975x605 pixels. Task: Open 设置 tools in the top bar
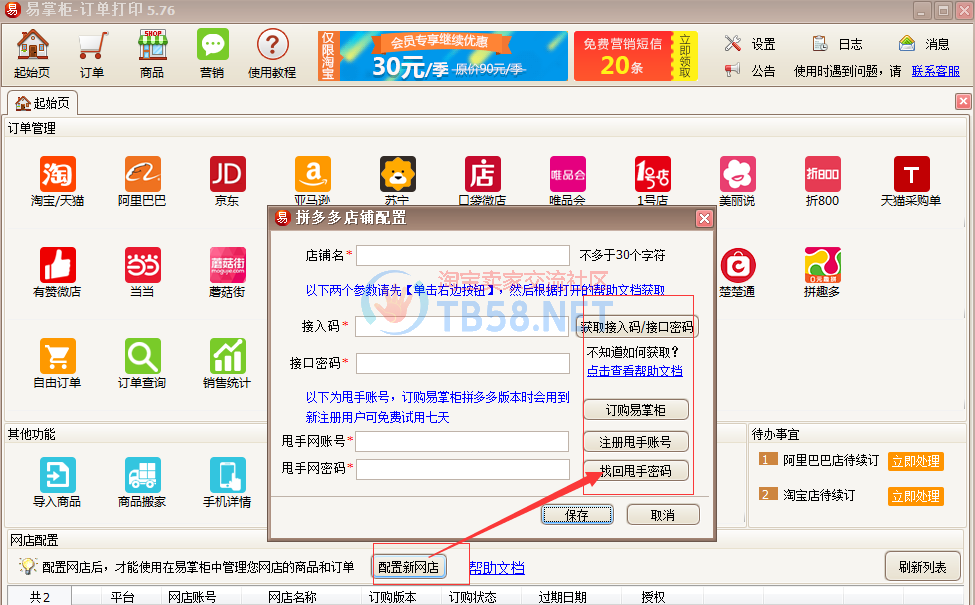point(750,44)
